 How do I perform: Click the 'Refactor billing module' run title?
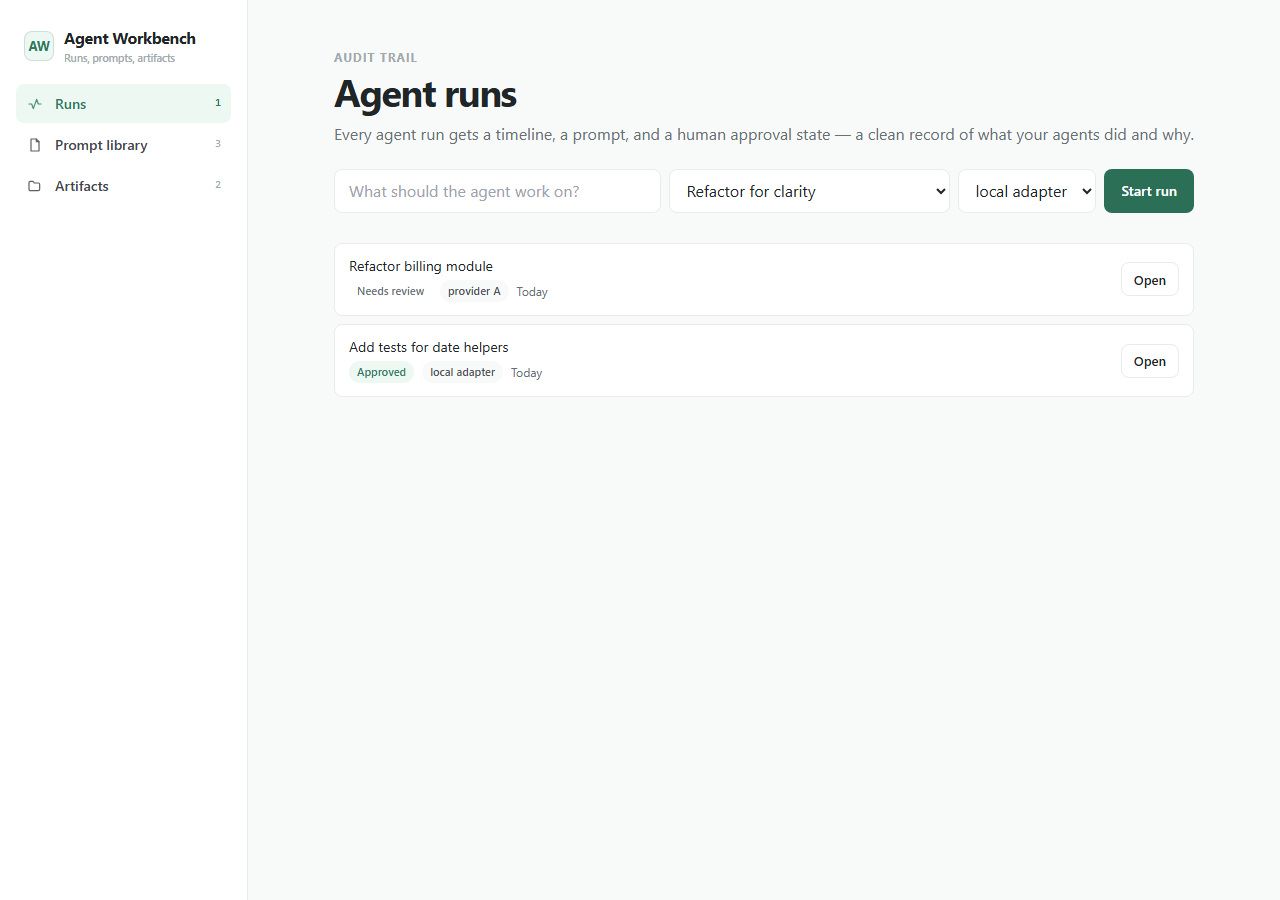click(421, 266)
